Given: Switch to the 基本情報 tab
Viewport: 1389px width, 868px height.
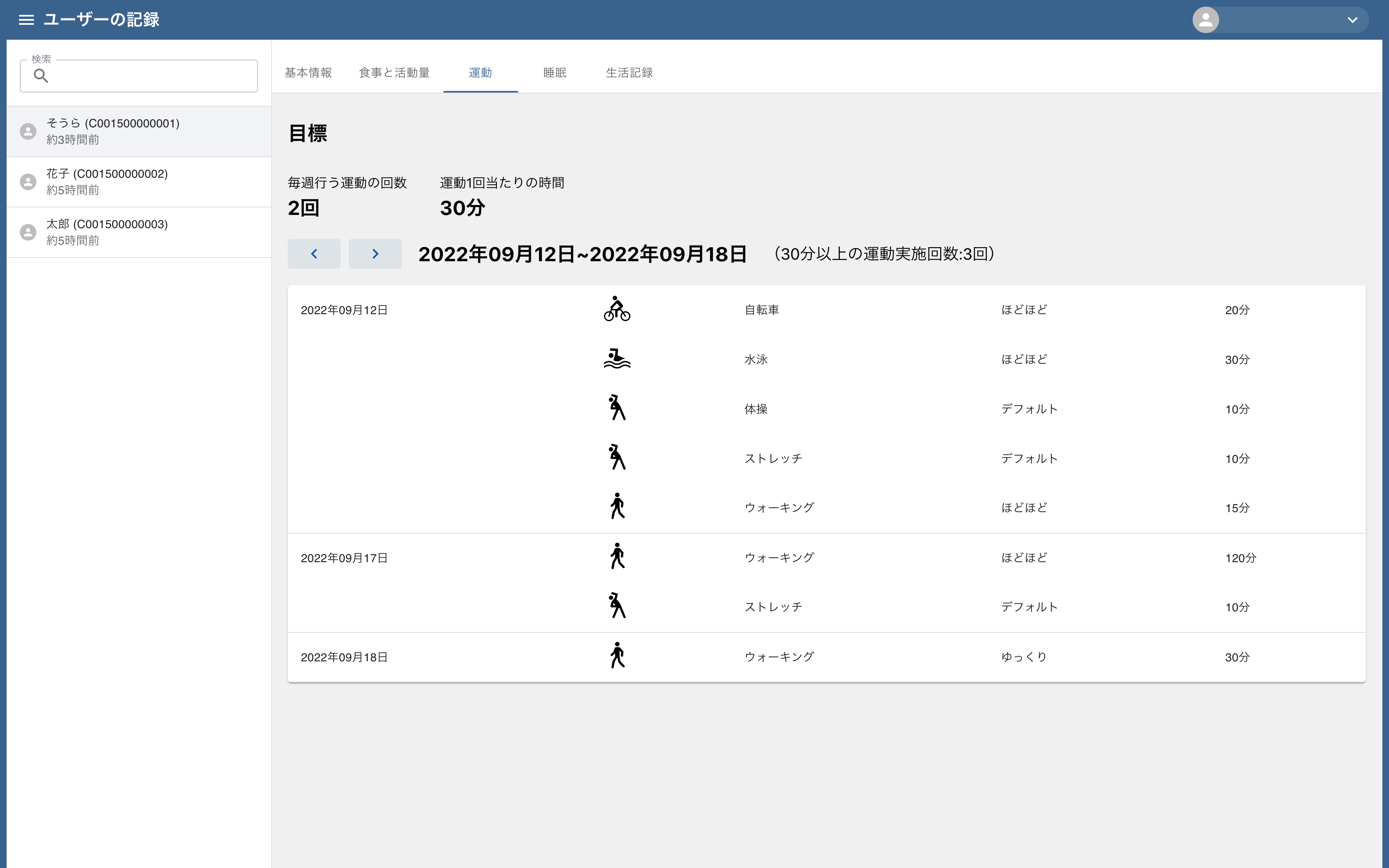Looking at the screenshot, I should [x=308, y=73].
